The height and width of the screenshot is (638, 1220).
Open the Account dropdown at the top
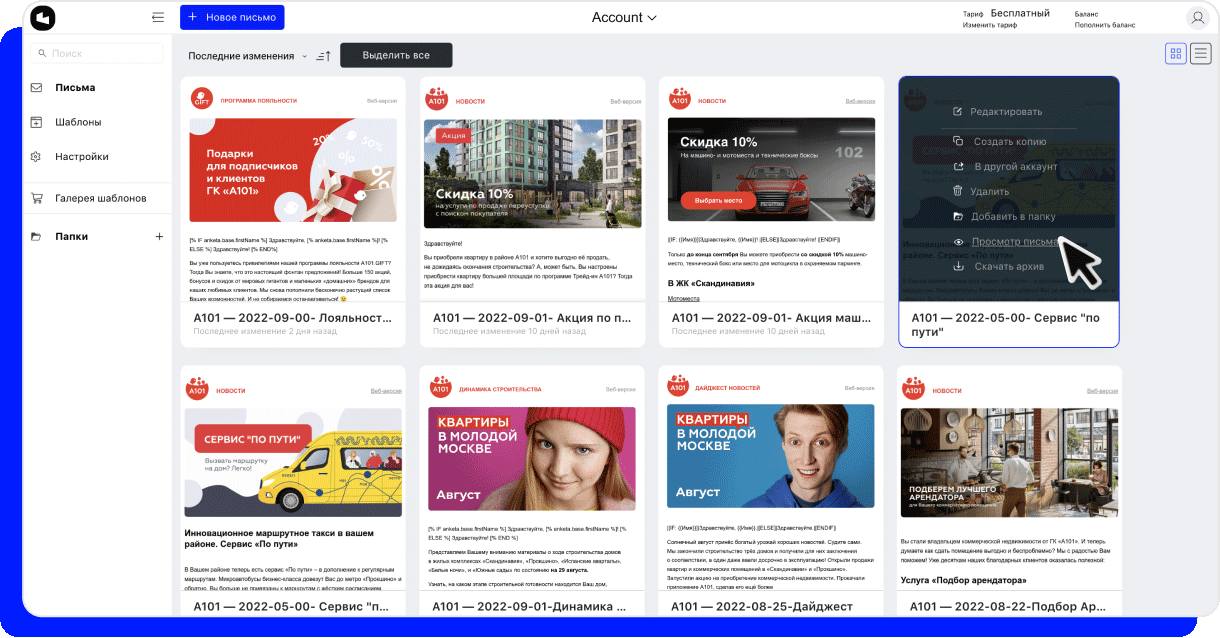click(x=624, y=17)
